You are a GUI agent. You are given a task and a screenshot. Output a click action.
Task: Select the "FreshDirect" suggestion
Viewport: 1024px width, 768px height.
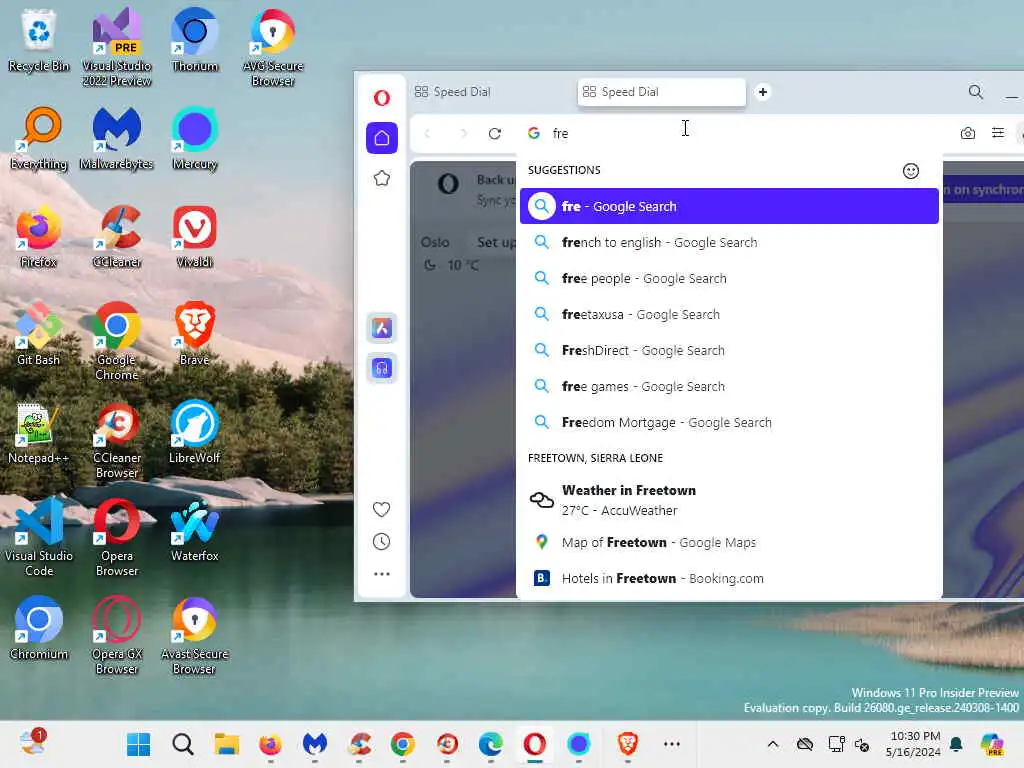729,351
